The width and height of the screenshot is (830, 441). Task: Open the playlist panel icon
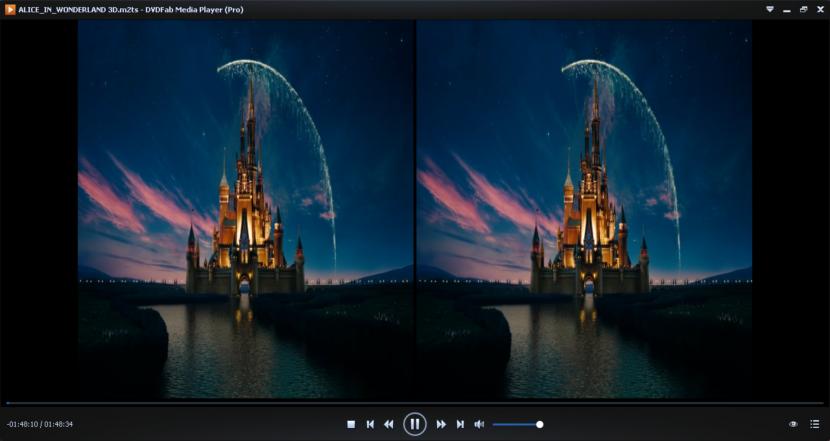(x=814, y=424)
